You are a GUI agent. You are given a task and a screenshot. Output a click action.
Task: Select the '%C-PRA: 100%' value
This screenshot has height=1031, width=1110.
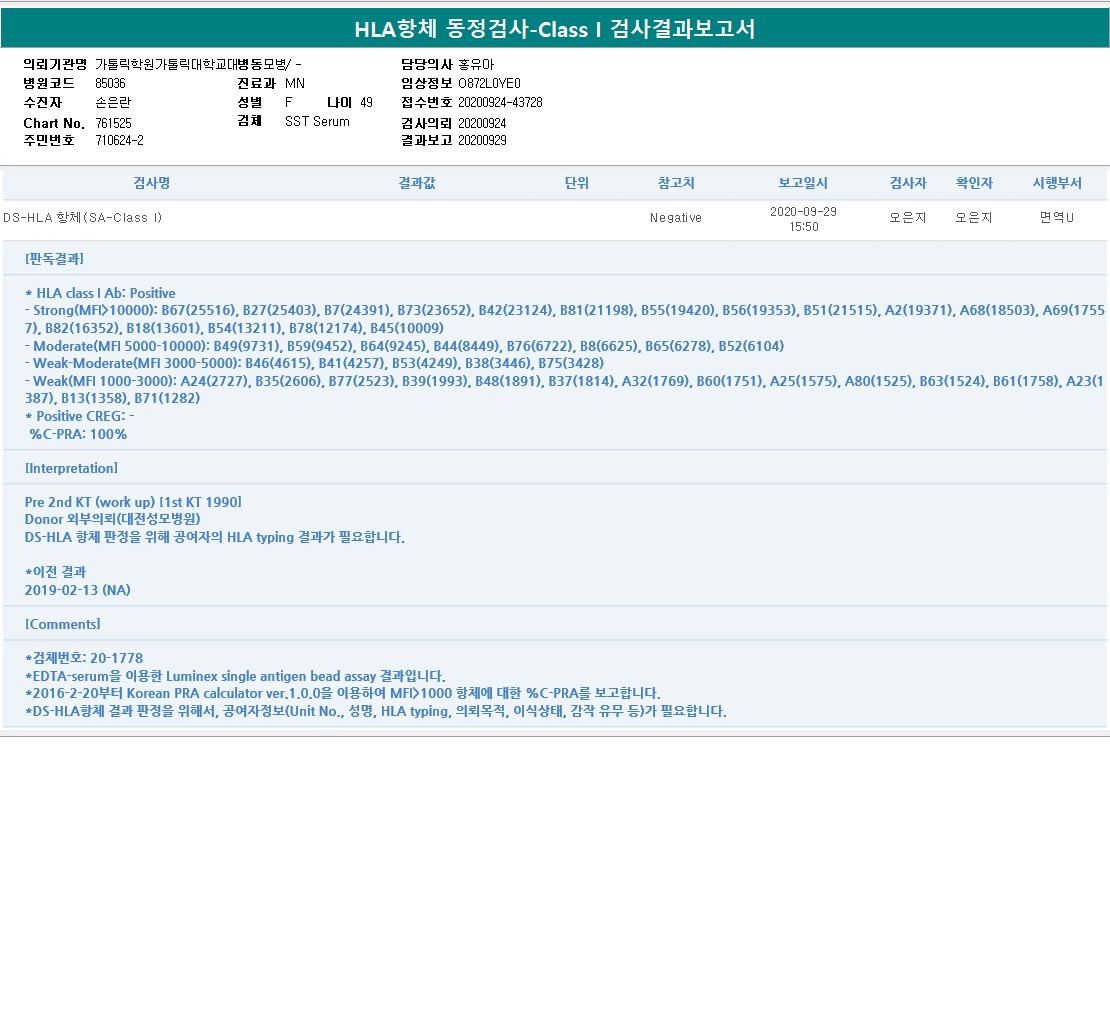click(78, 434)
